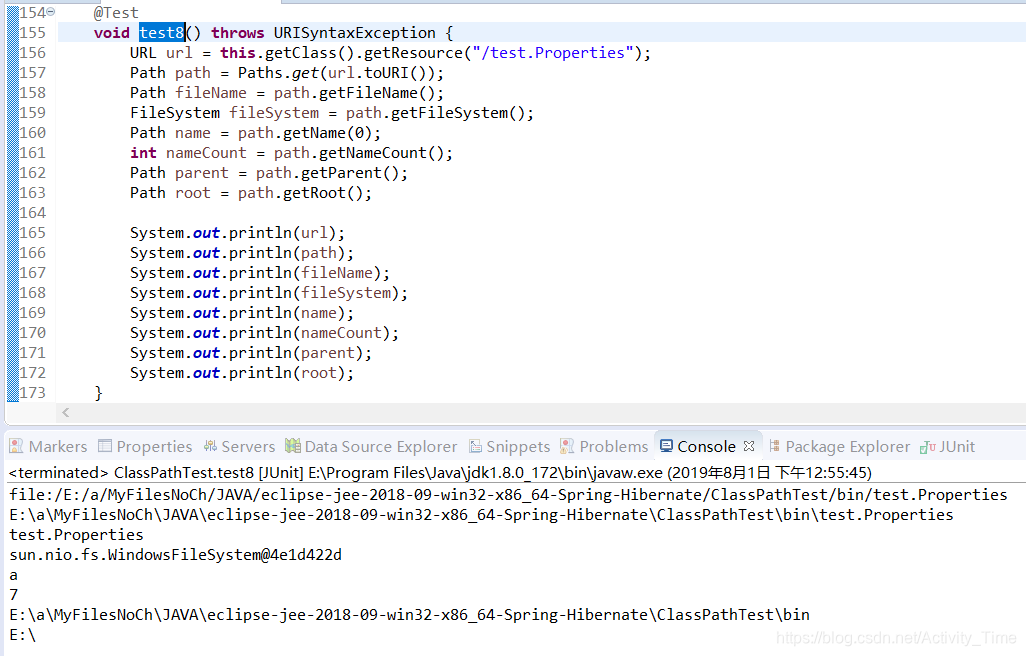Collapse the test8 method fold marker at line 154
1026x656 pixels.
tap(51, 12)
